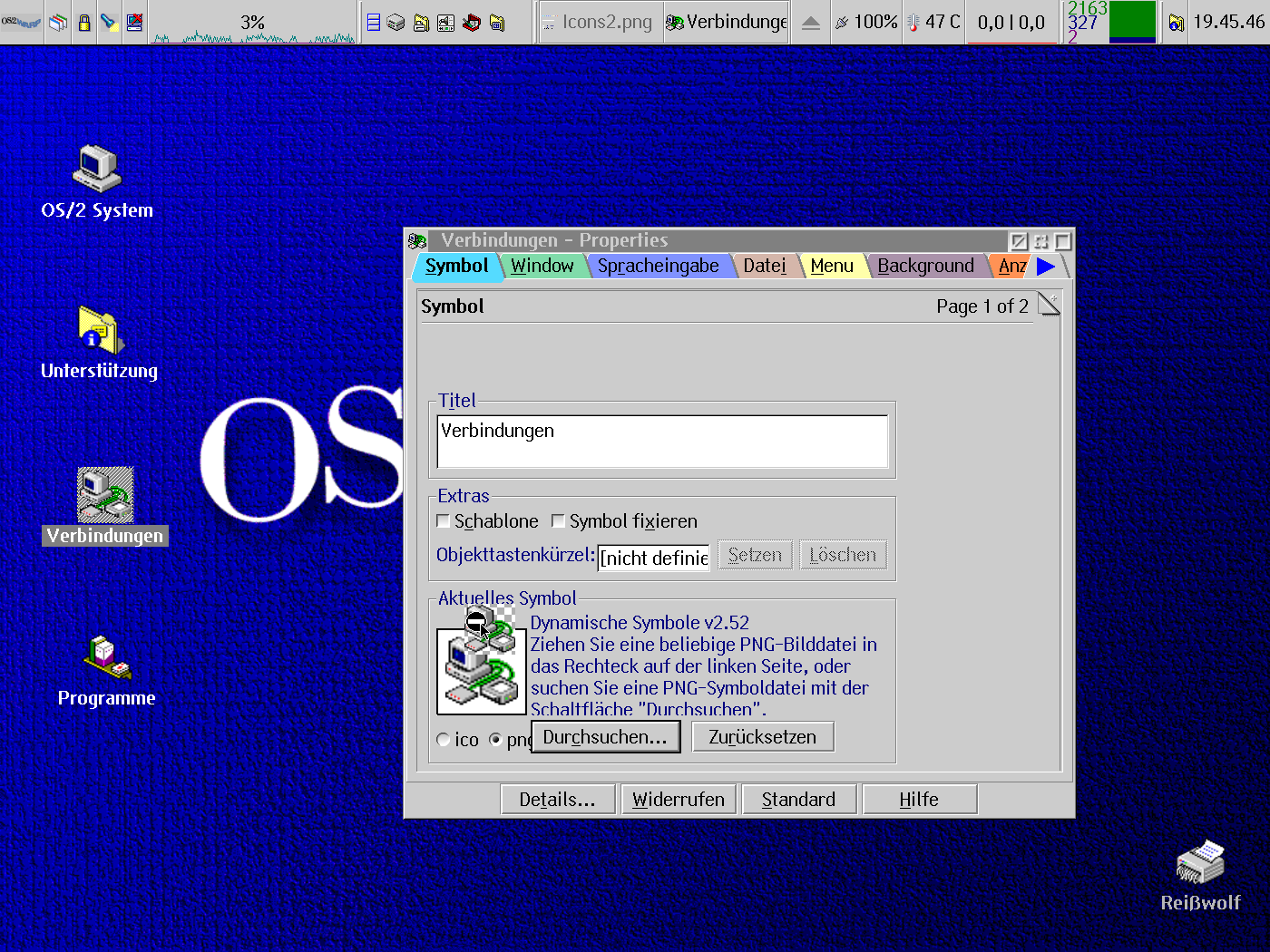Click the red toolbox icon in XCenter

tap(471, 22)
